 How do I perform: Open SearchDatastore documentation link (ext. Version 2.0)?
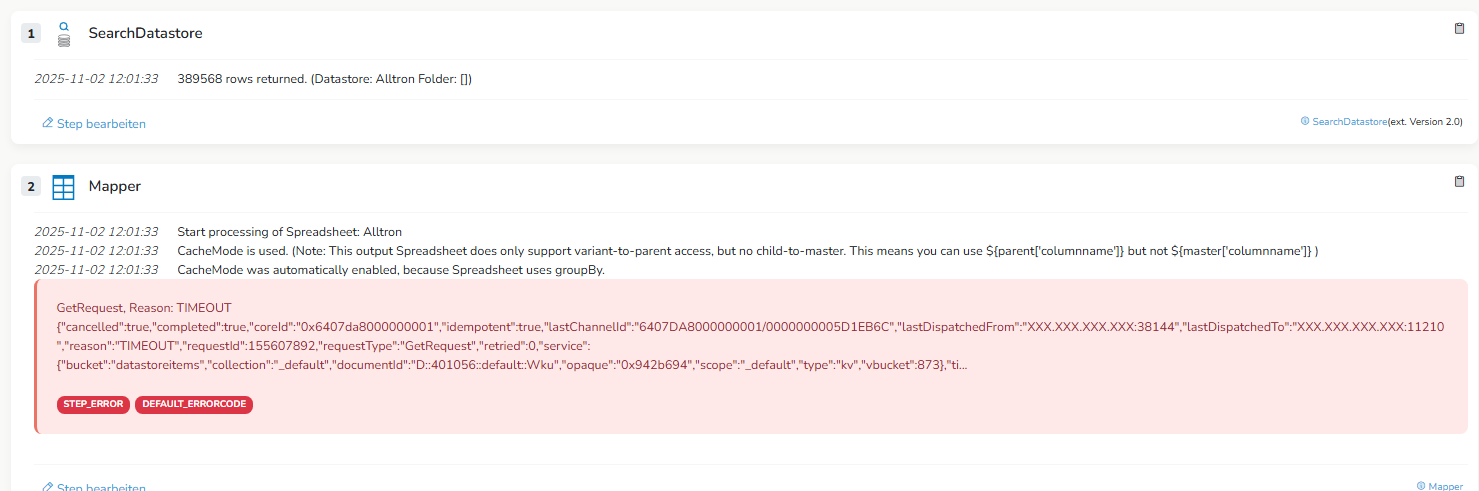coord(1349,121)
